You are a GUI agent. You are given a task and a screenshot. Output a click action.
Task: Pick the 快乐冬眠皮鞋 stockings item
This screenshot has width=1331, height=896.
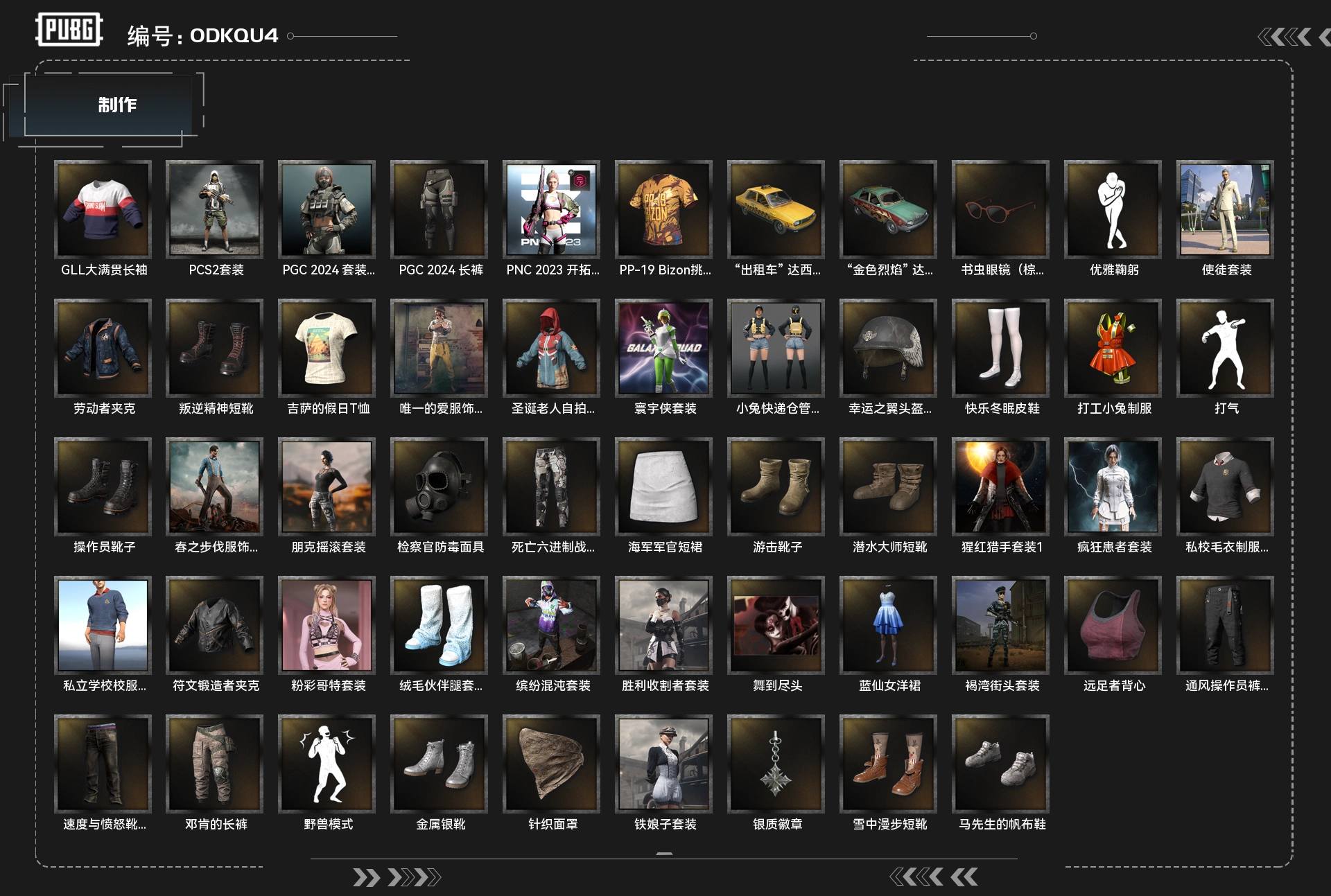[1001, 348]
